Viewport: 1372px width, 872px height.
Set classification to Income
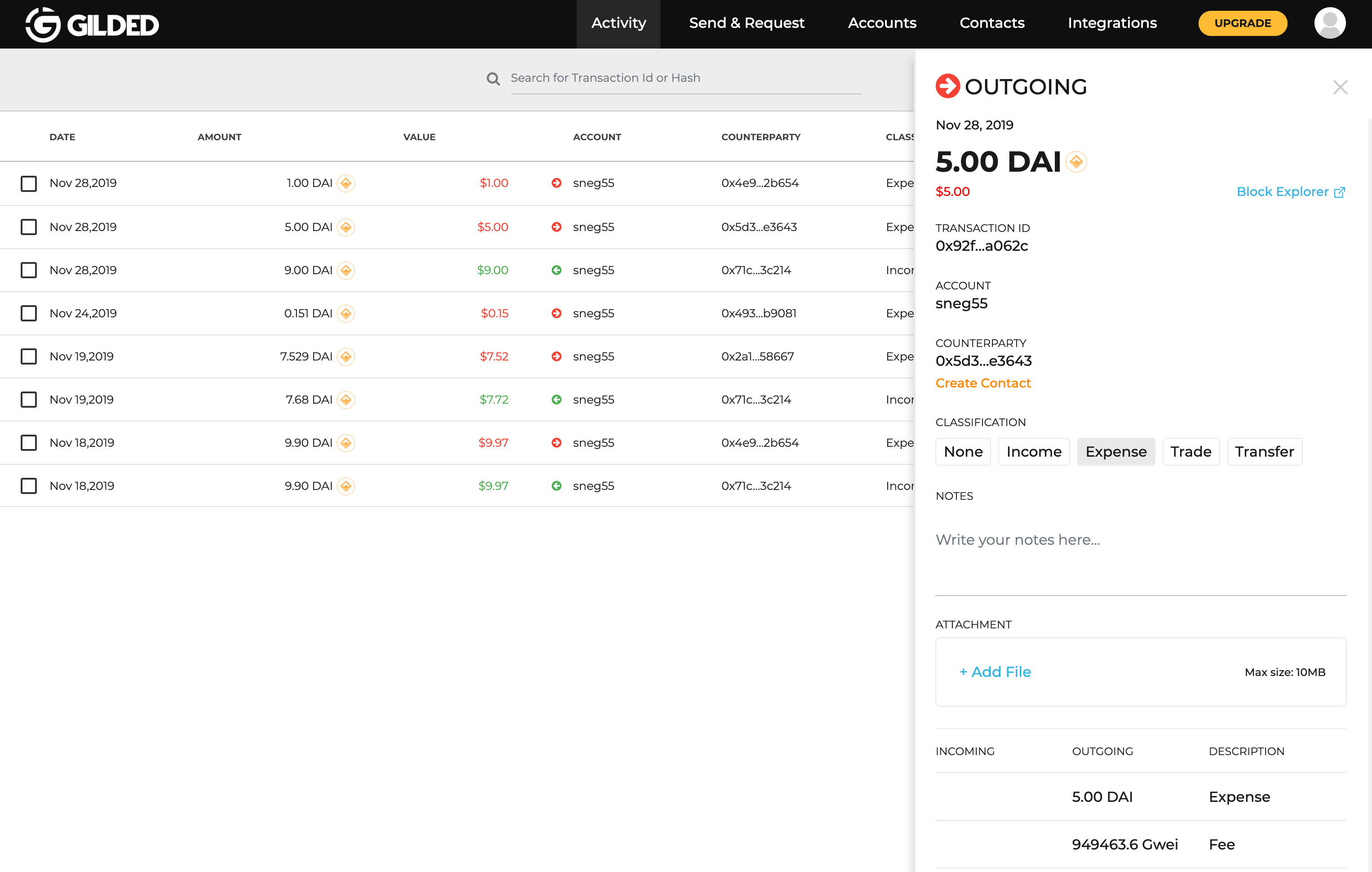[1034, 452]
